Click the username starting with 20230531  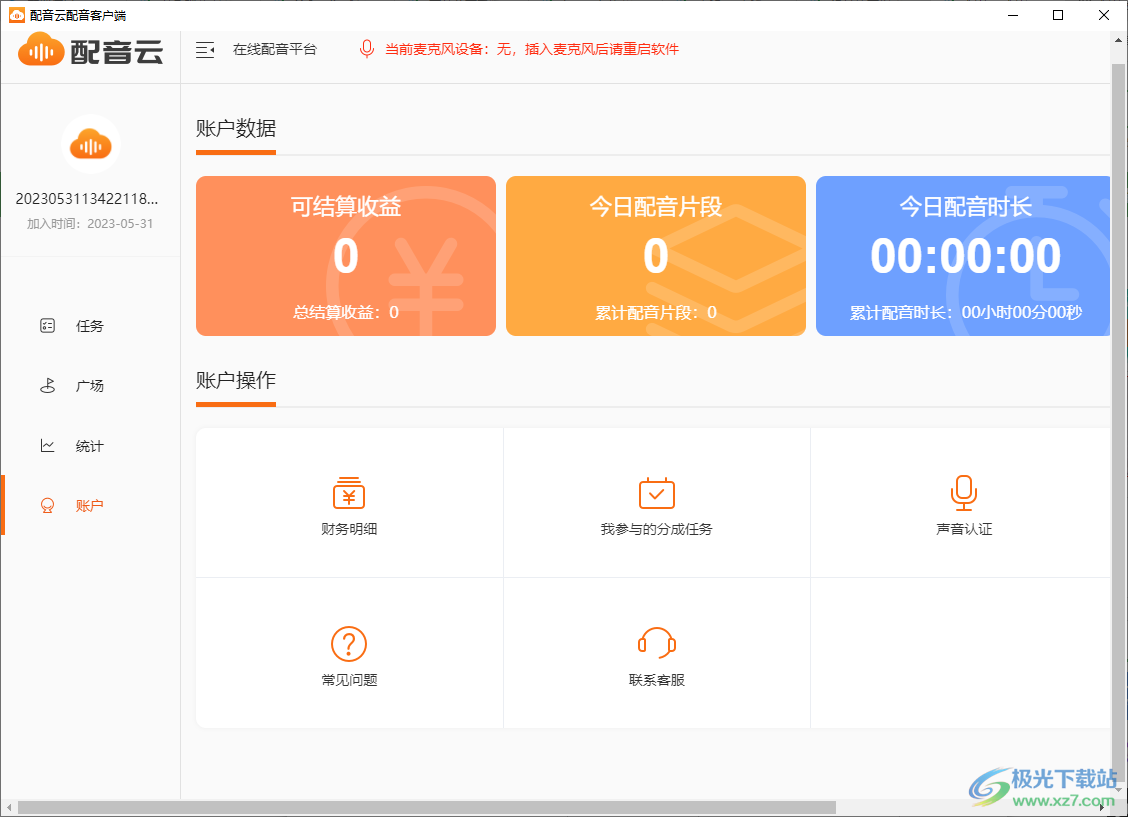(89, 197)
